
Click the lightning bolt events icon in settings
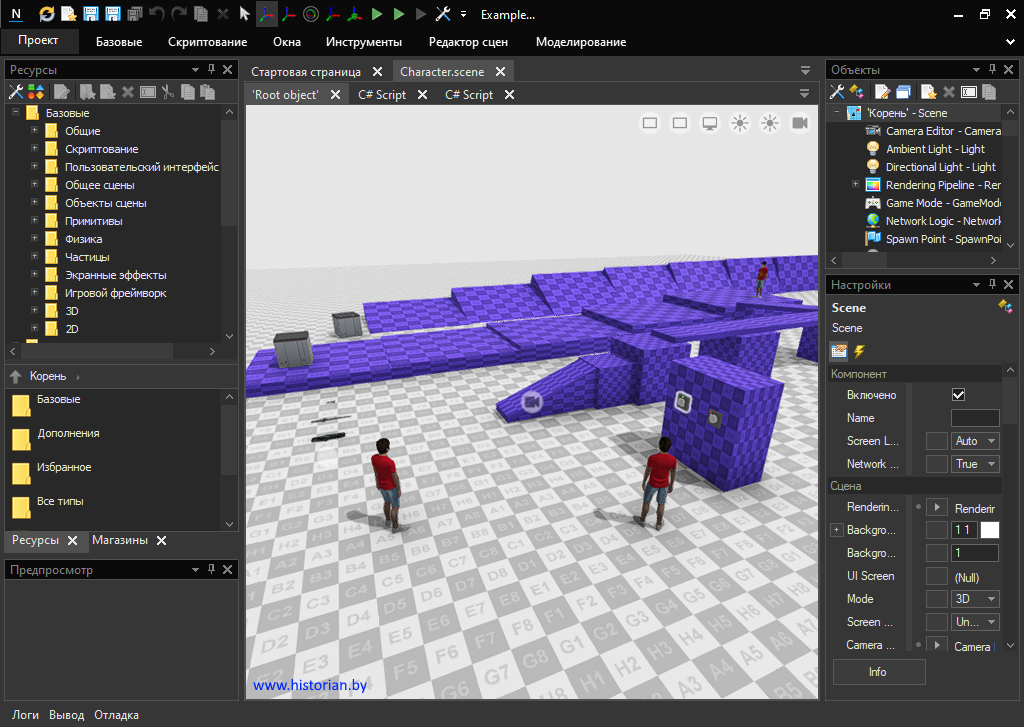point(859,351)
